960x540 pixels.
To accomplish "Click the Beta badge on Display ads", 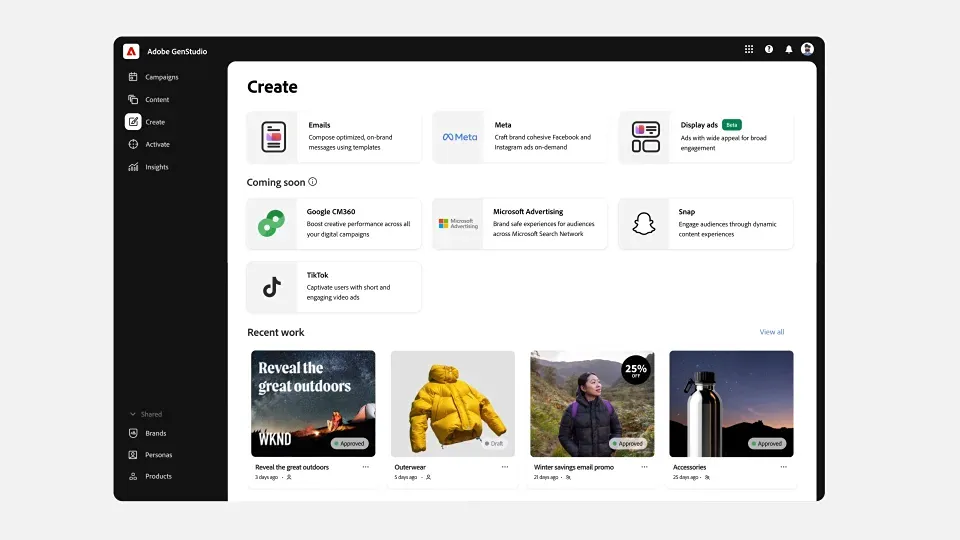I will [x=732, y=125].
